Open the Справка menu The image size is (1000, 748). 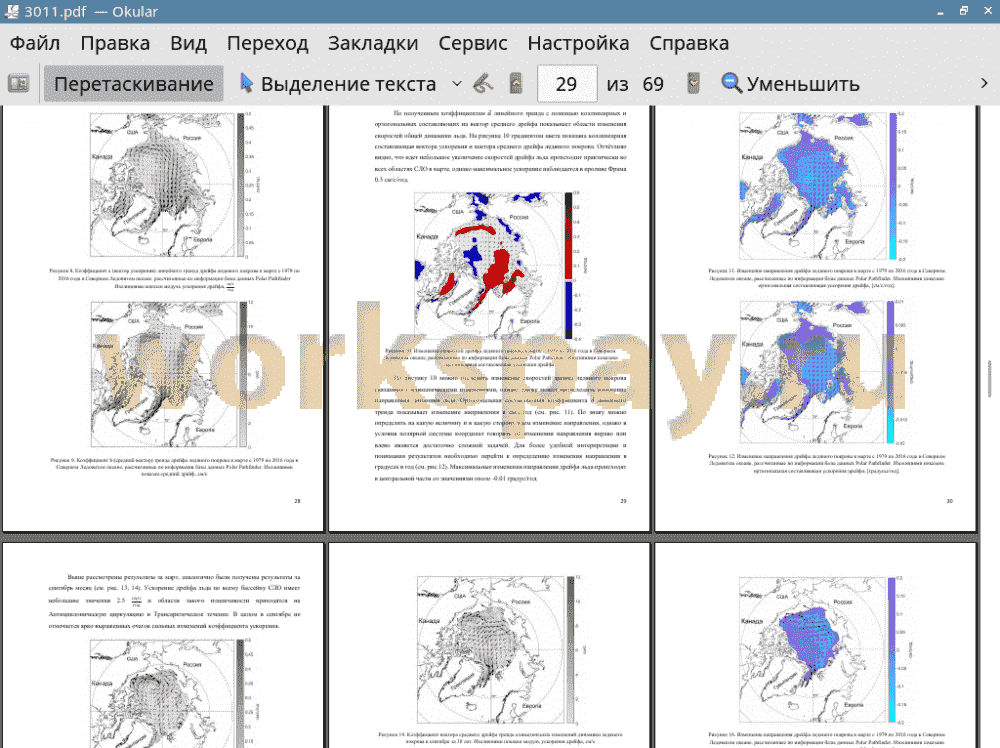click(689, 43)
